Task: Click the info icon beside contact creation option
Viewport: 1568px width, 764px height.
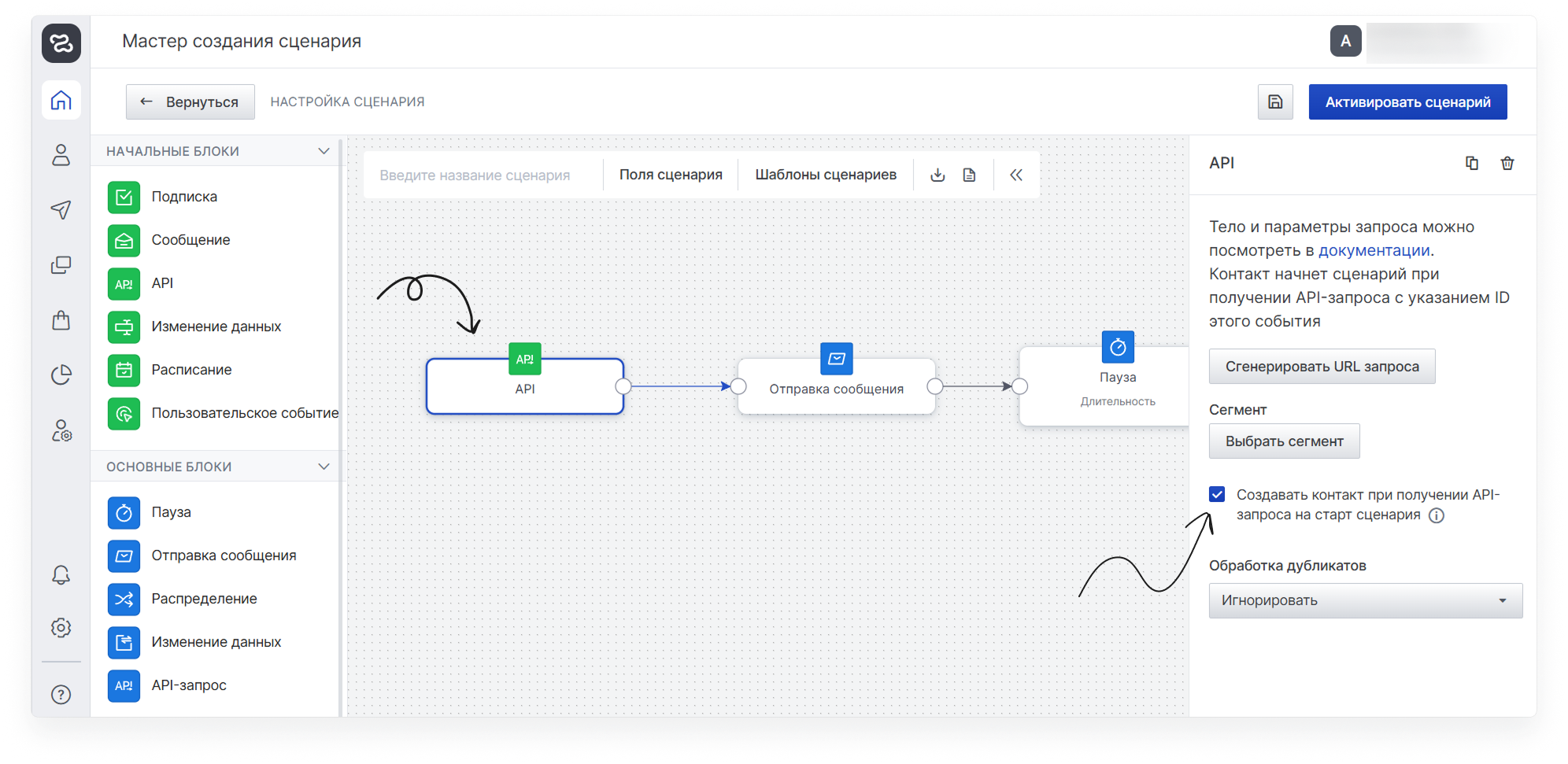Action: pos(1437,516)
